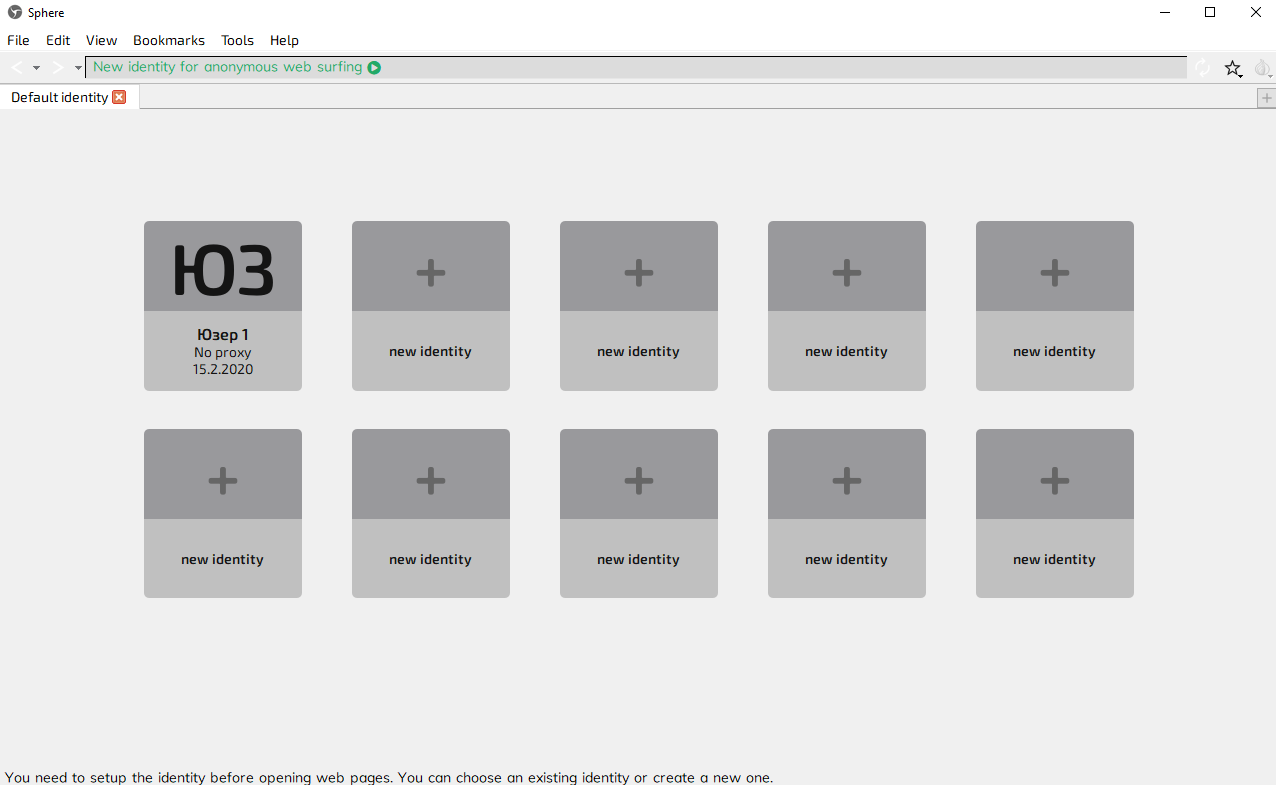The image size is (1276, 785).
Task: Close the Default identity tab
Action: coord(119,97)
